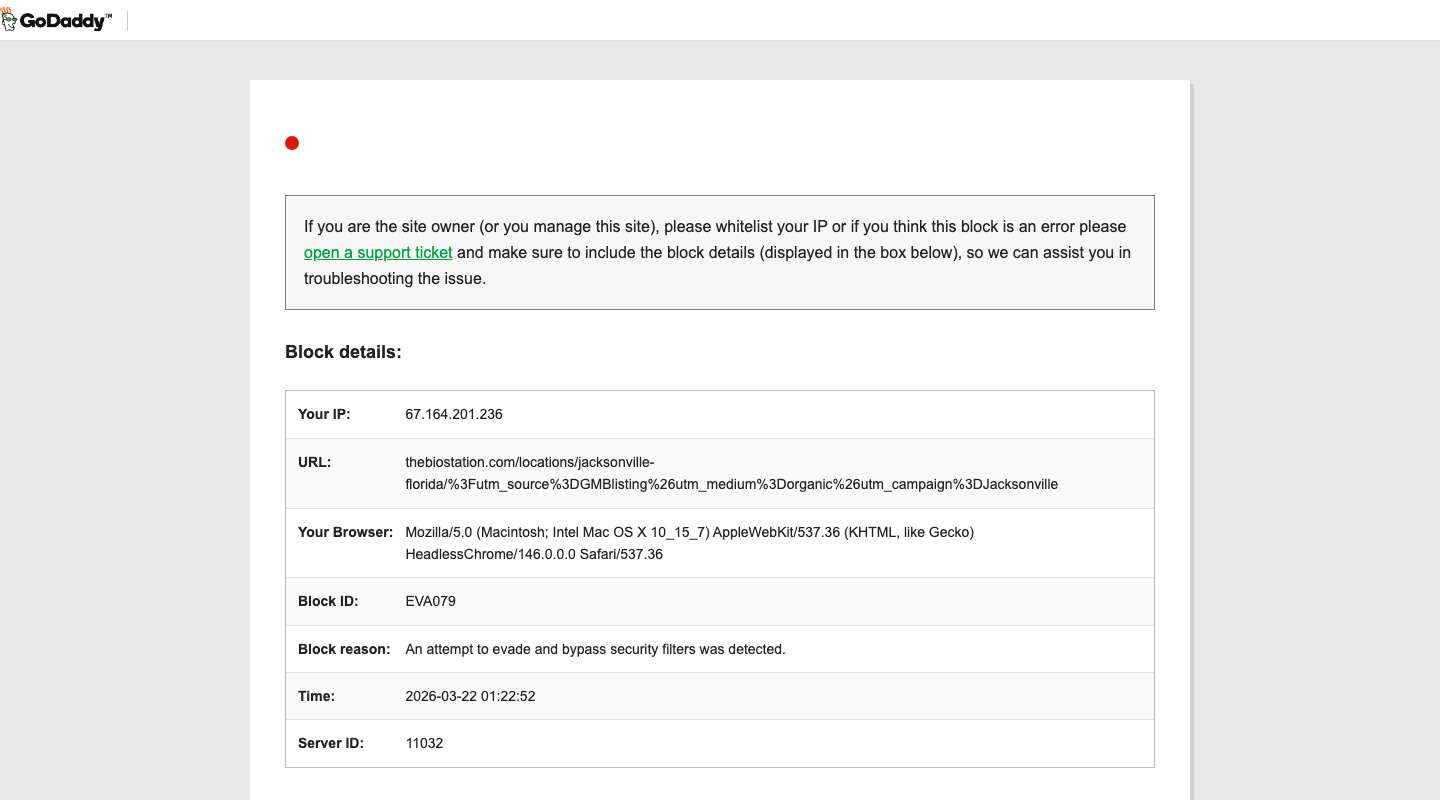
Task: Click the GoDaddy header divider line
Action: click(x=127, y=20)
